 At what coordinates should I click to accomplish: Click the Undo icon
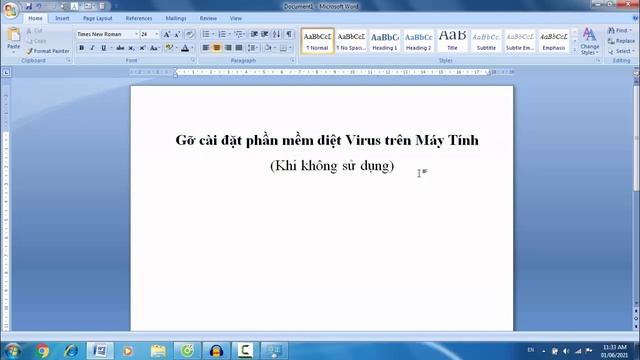point(39,6)
